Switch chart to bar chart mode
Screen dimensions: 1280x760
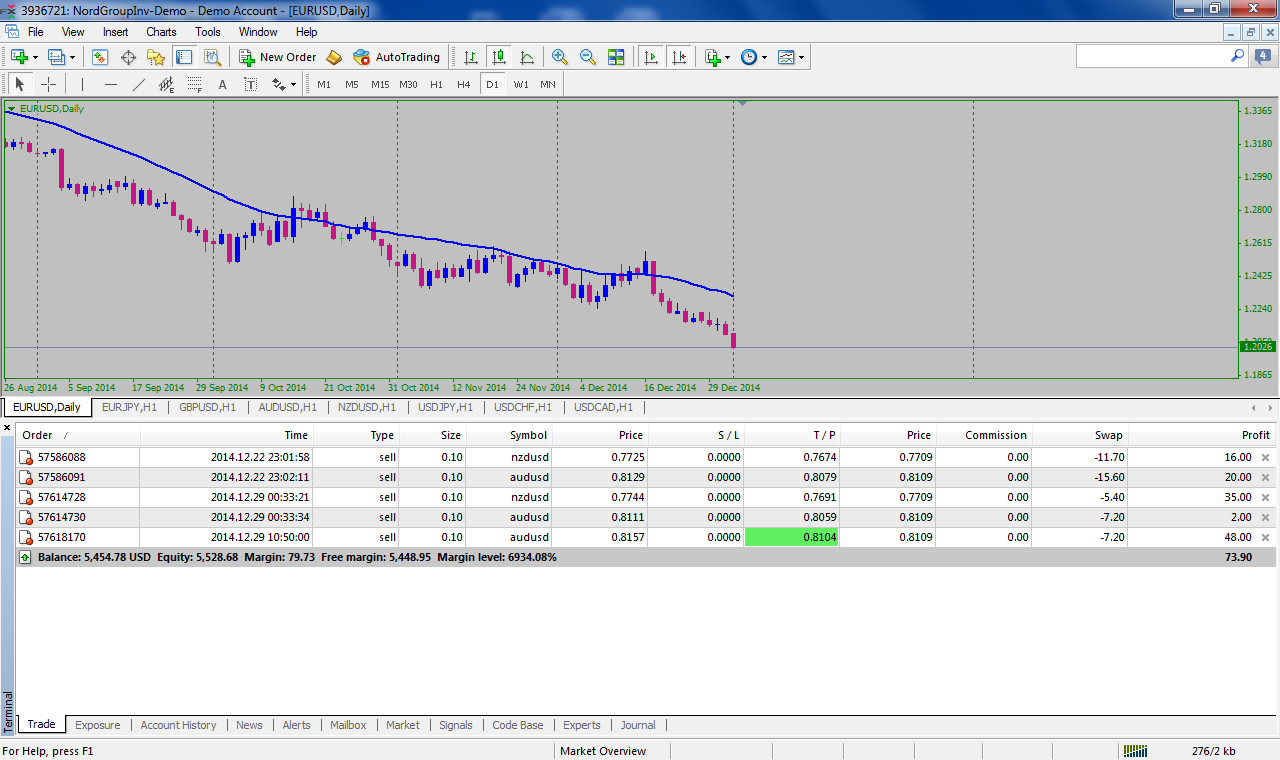pyautogui.click(x=470, y=57)
